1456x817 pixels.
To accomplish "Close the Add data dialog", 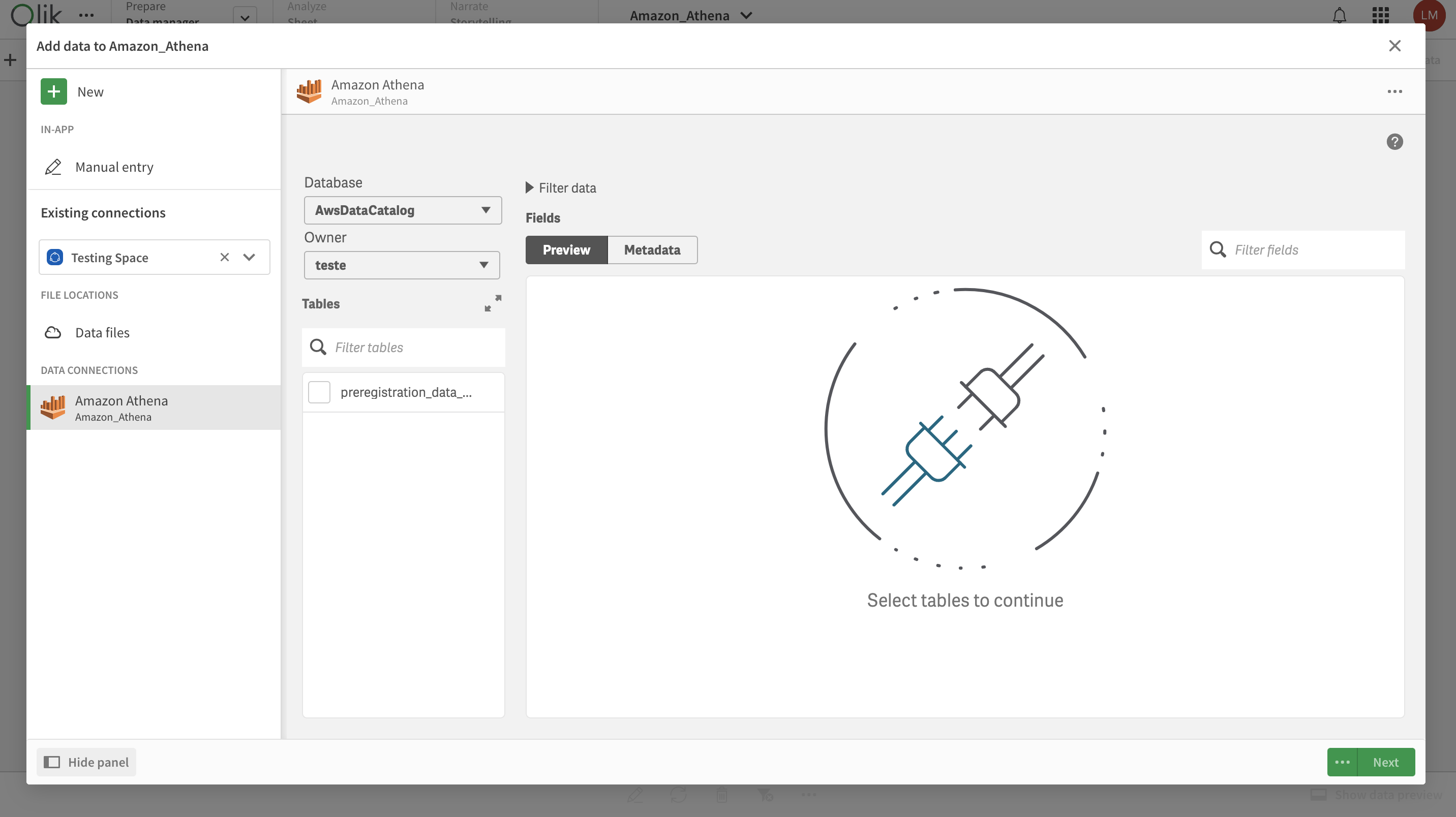I will (1394, 46).
